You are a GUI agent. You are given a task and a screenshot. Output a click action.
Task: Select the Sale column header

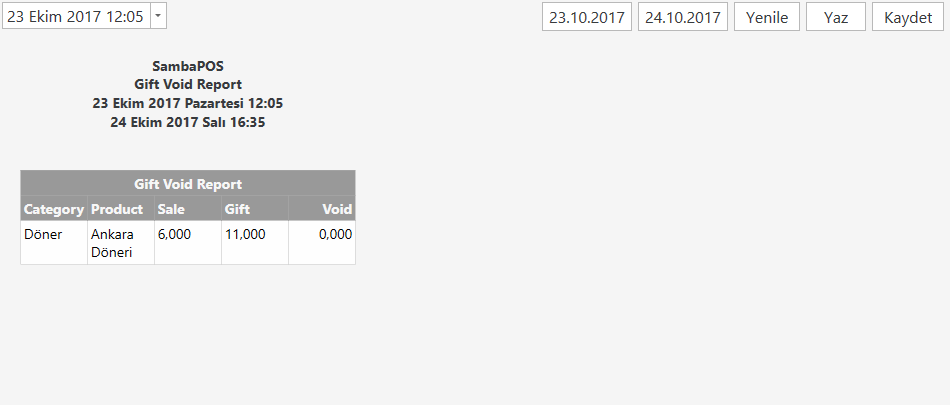tap(188, 209)
